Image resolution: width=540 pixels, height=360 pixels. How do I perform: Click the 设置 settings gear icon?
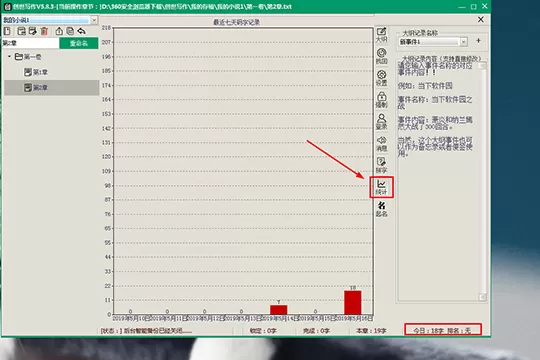pos(381,78)
